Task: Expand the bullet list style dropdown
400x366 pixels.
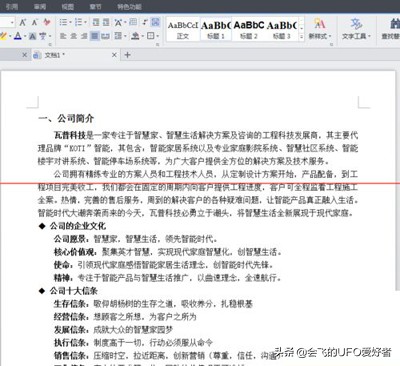Action: (70, 23)
